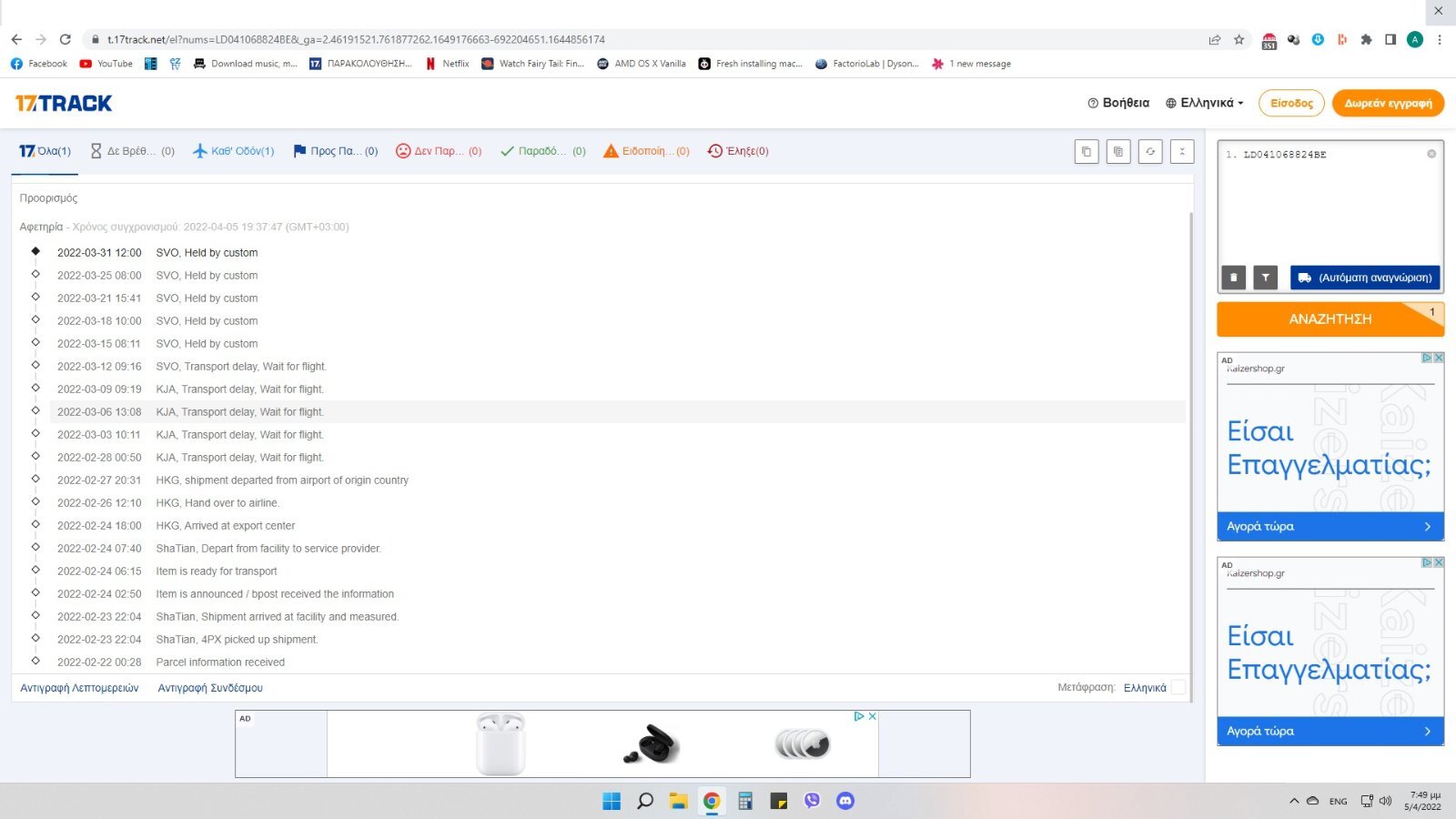Reload the page using the browser reload icon
Viewport: 1456px width, 819px height.
pos(66,39)
